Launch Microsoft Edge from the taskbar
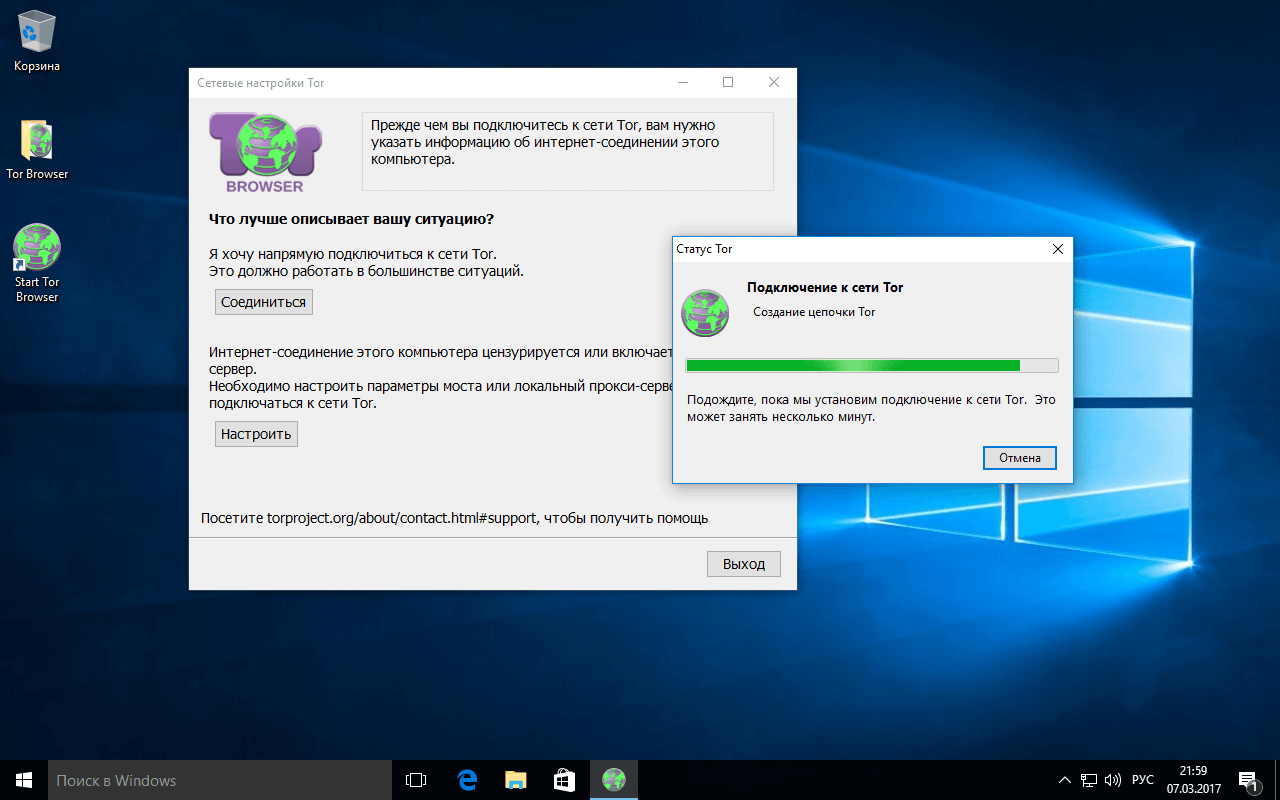 point(466,780)
